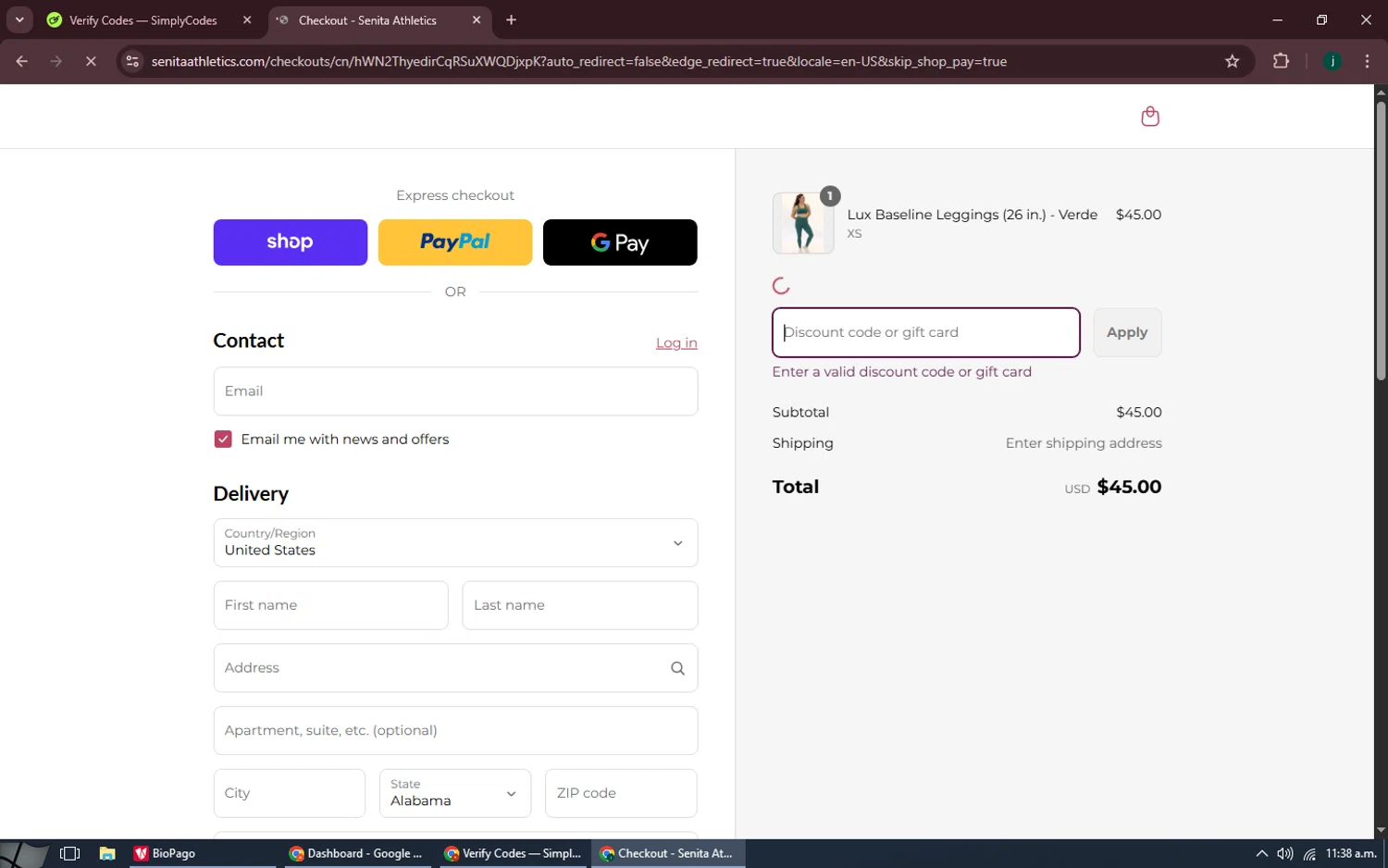Viewport: 1388px width, 868px height.
Task: Open Dashboard - Google taskbar window
Action: pos(356,853)
